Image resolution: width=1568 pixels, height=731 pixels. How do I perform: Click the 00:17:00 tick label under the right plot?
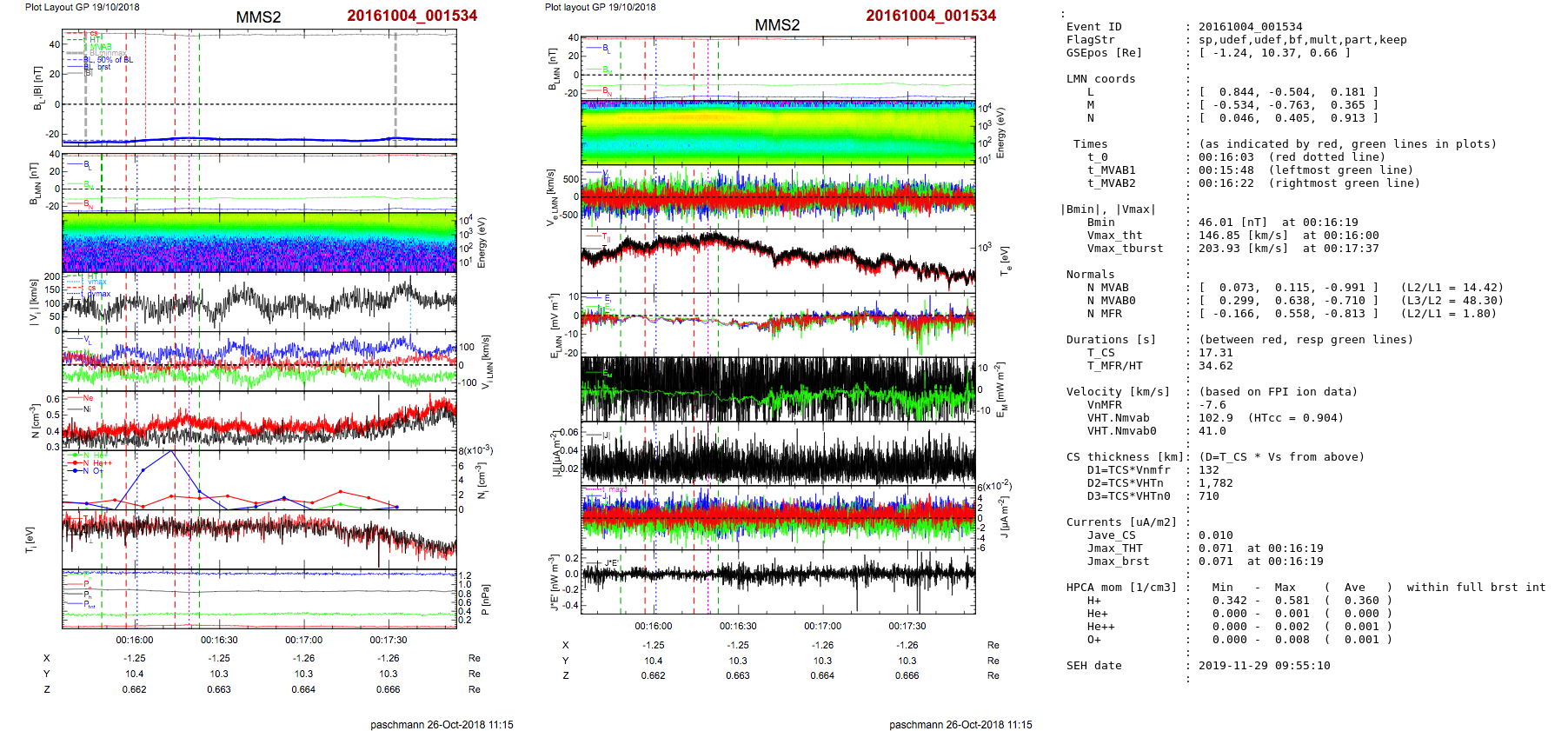coord(822,626)
